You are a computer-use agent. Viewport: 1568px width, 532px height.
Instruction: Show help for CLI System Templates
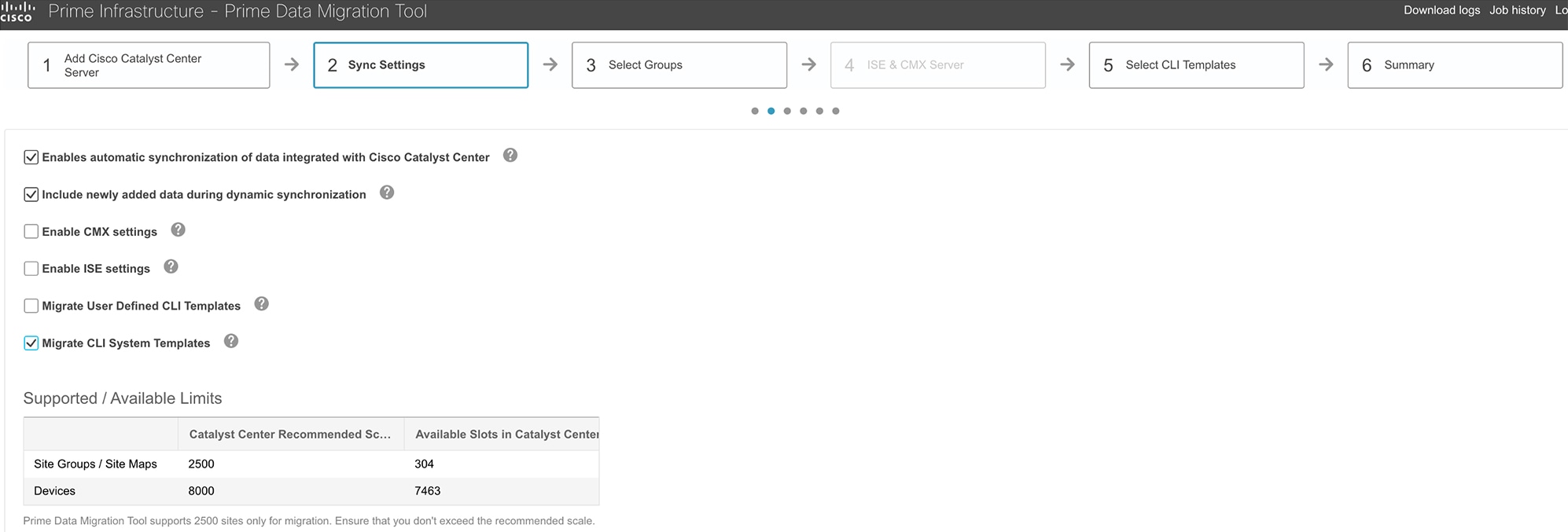231,341
